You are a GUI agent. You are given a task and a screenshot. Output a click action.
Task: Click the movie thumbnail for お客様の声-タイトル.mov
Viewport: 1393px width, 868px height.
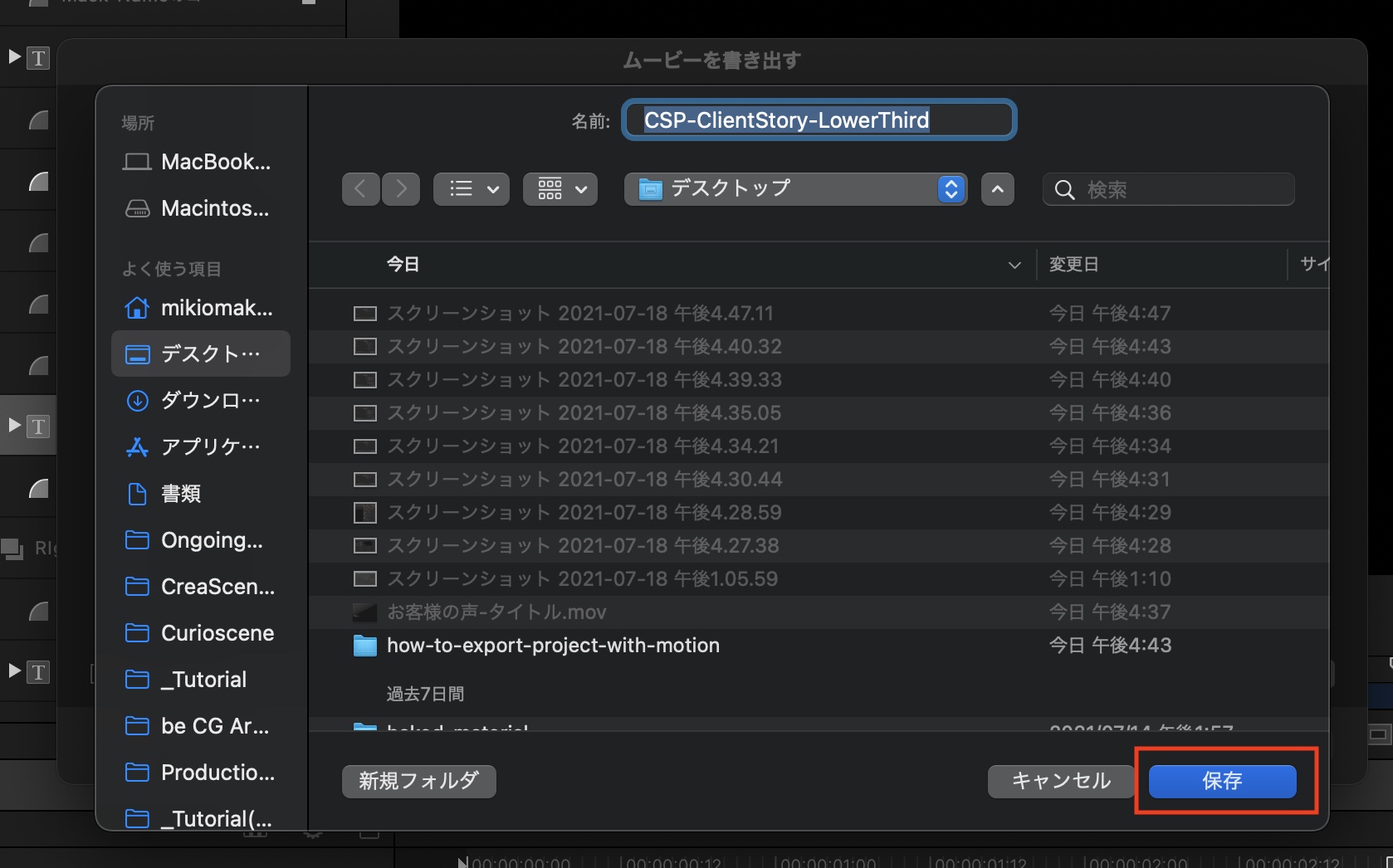click(x=365, y=612)
